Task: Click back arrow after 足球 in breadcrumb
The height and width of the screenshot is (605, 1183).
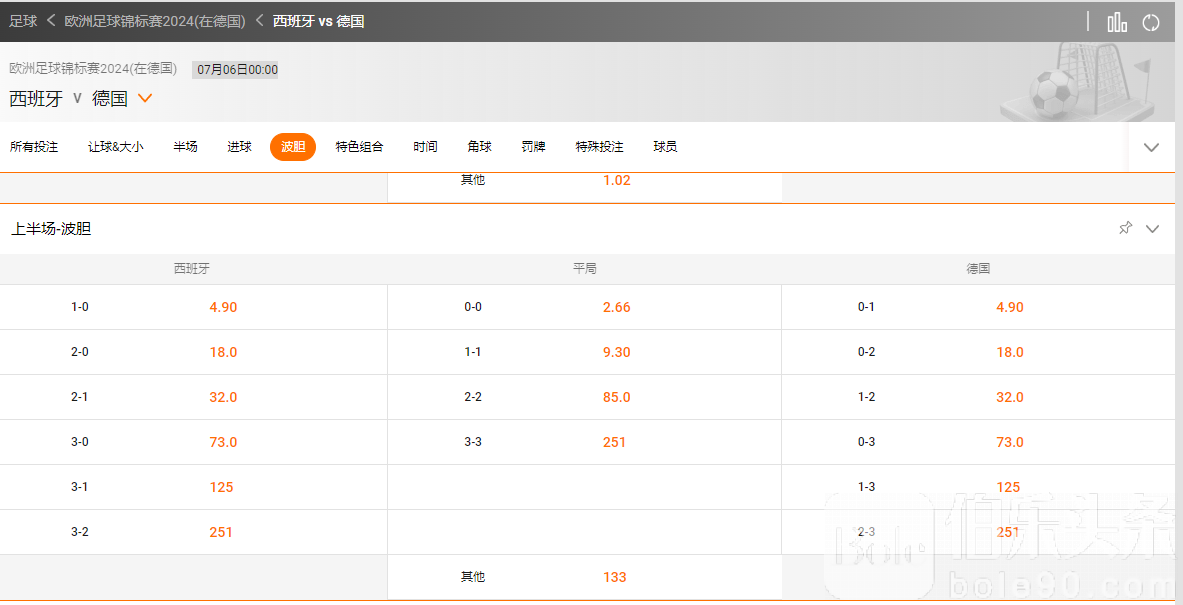Action: (x=50, y=20)
